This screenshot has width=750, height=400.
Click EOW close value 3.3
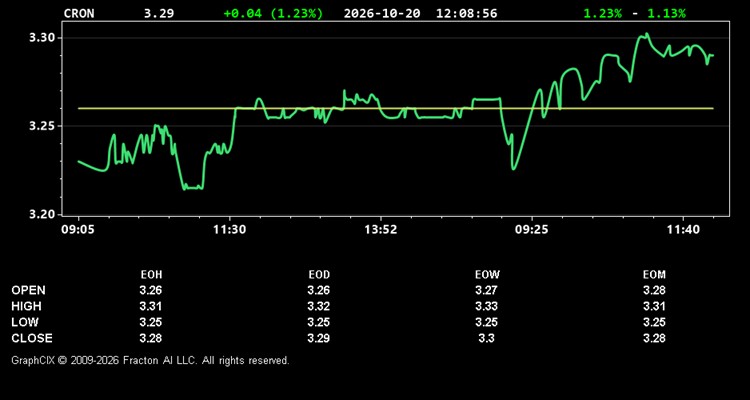486,338
